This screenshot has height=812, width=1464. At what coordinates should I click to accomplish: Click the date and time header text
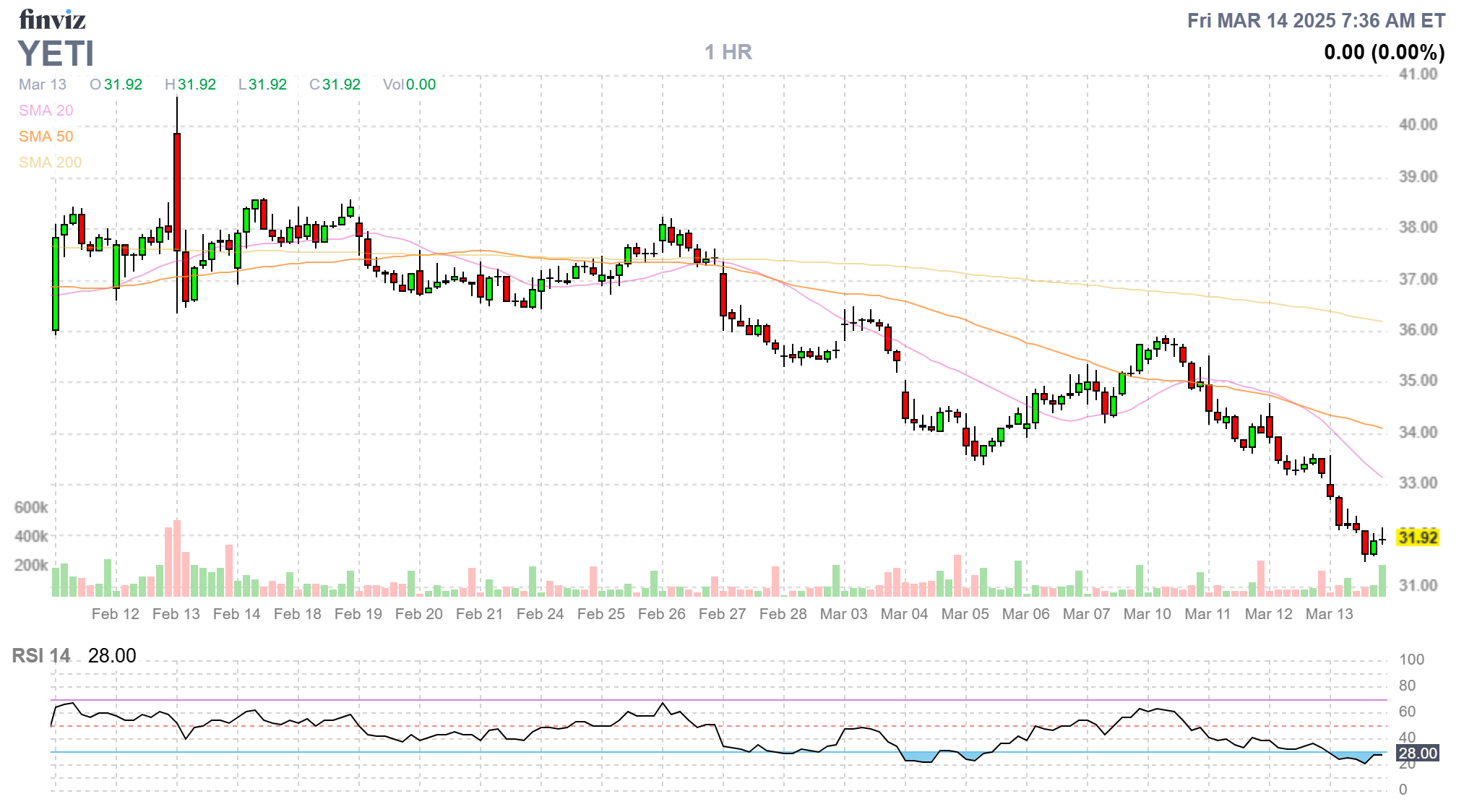1316,20
